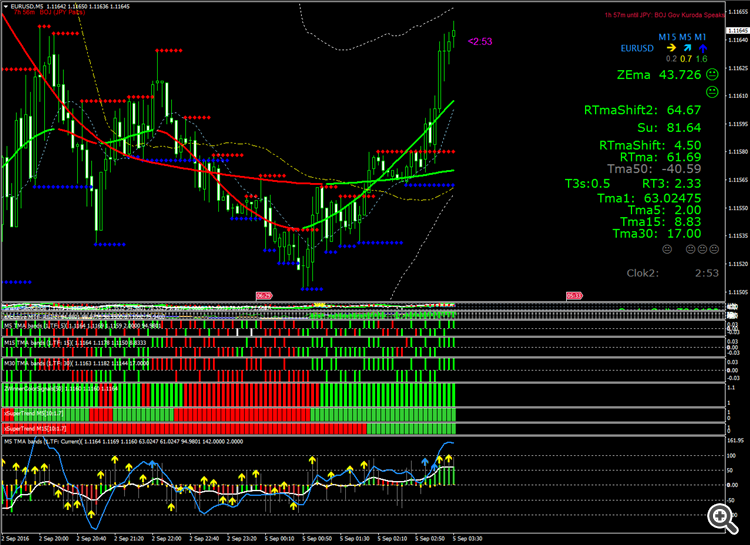Click the gray '0.2' value
Screen dimensions: 750x545
point(672,59)
